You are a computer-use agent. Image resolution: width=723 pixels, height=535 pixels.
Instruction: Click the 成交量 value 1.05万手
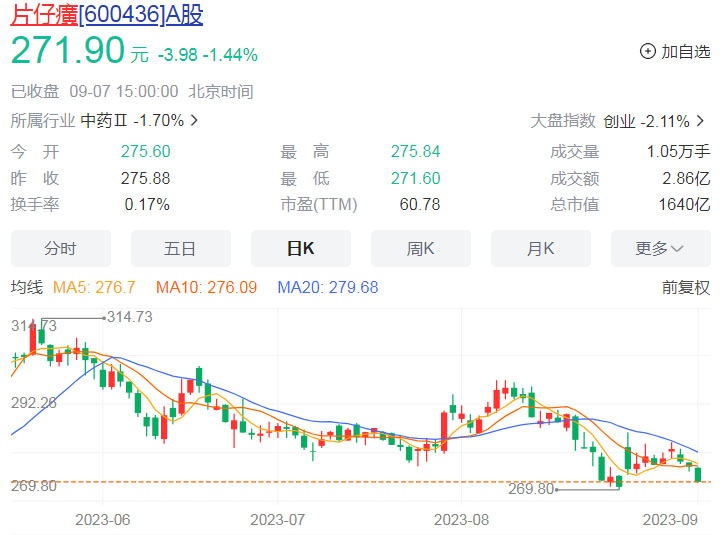[678, 151]
